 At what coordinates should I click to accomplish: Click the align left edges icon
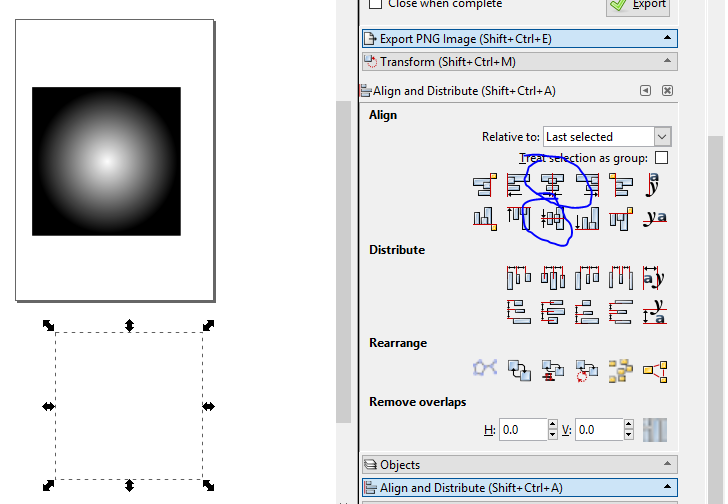(519, 185)
